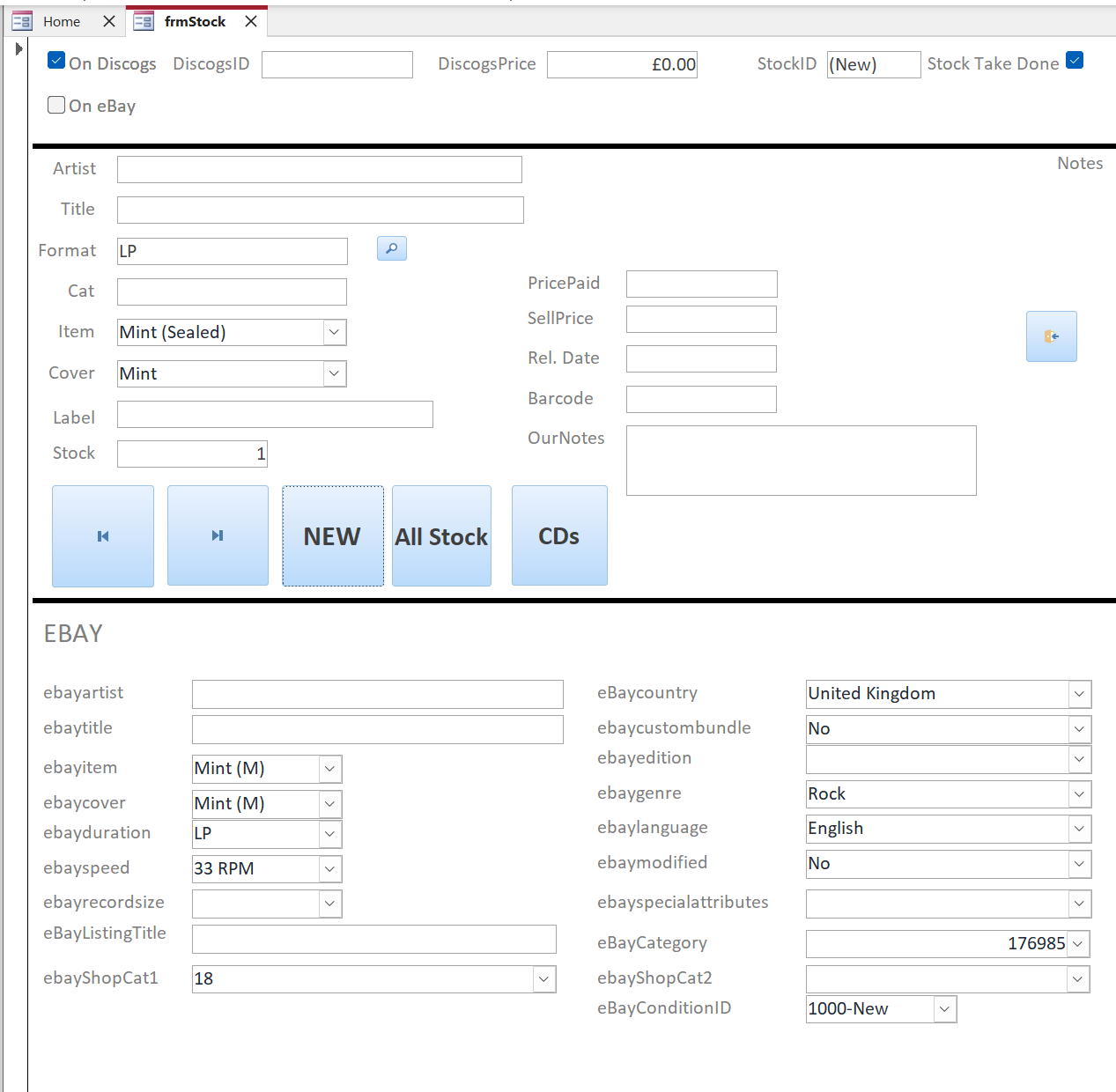
Task: Close the Home tab
Action: click(x=109, y=21)
